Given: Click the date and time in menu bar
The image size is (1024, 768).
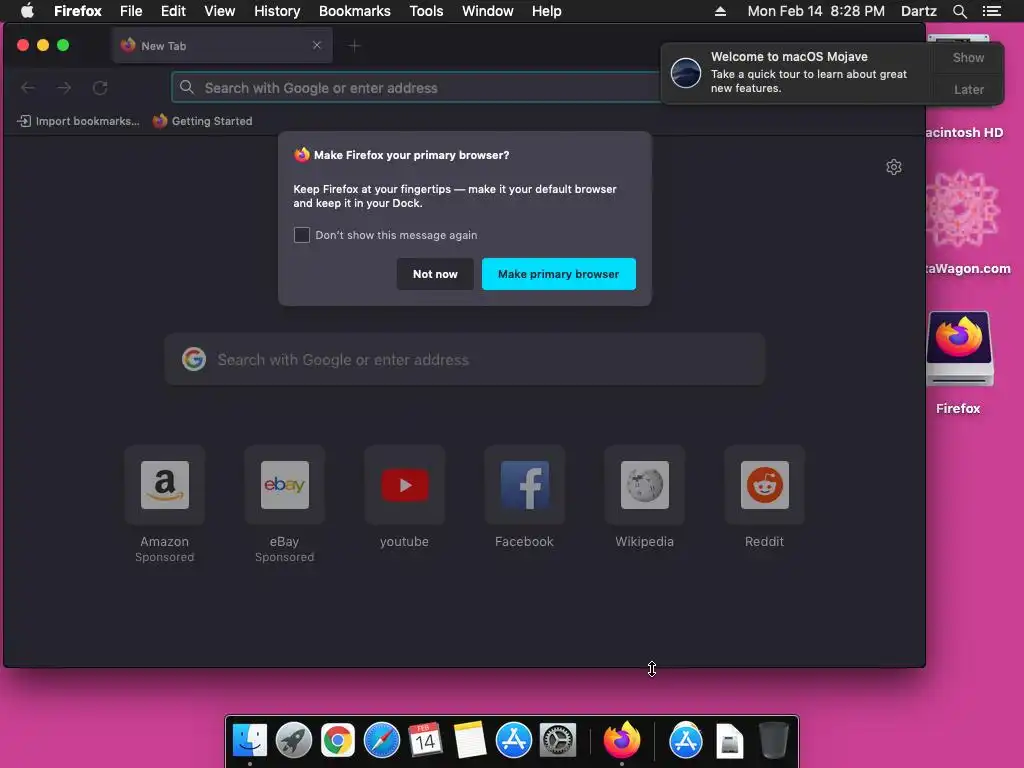Looking at the screenshot, I should [816, 11].
